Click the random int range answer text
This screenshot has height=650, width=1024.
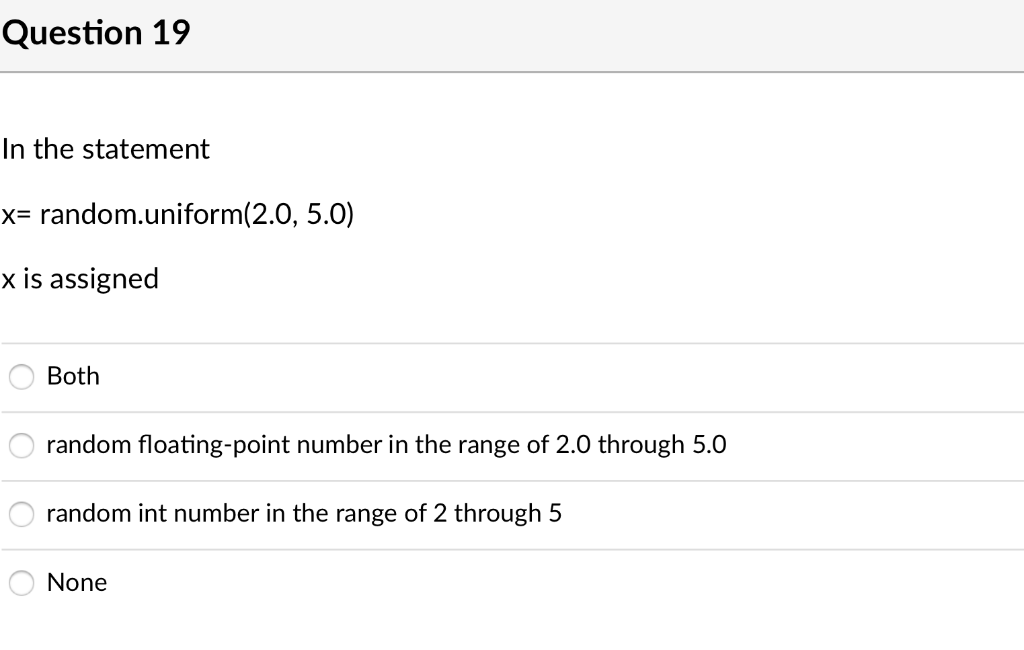point(304,513)
